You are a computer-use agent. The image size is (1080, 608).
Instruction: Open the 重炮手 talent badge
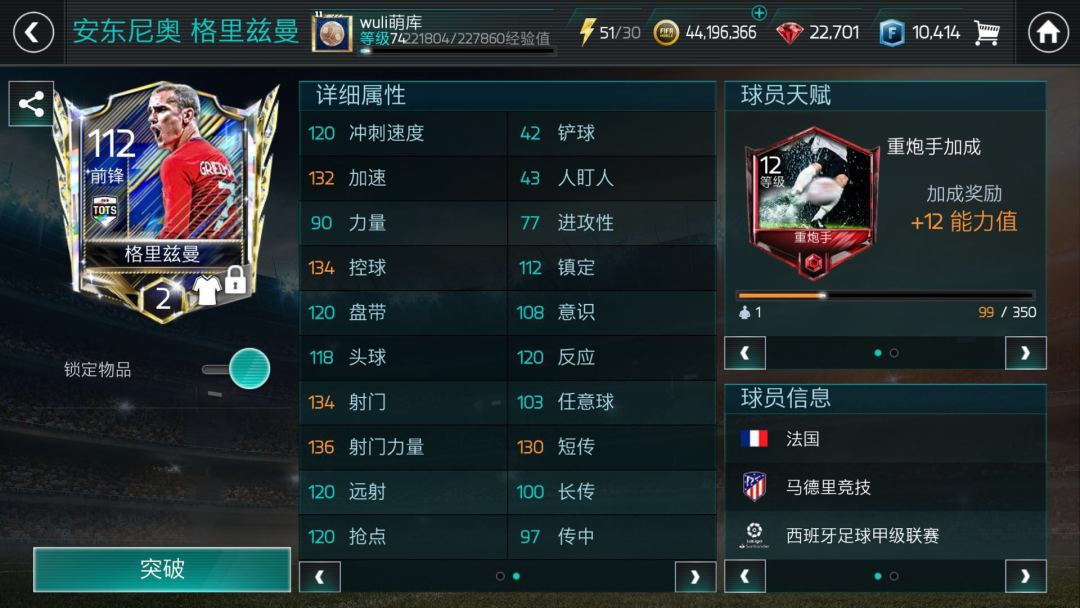pyautogui.click(x=813, y=203)
